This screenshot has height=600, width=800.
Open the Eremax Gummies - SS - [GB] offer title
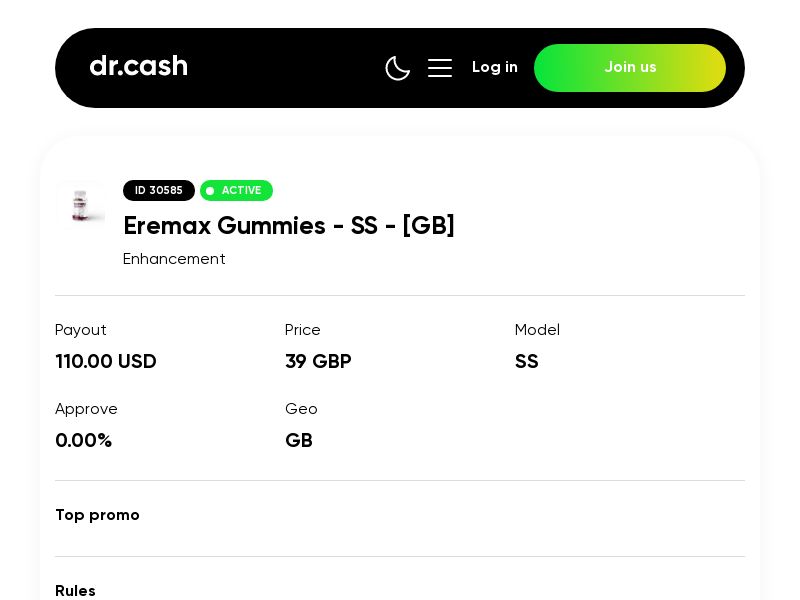click(289, 226)
